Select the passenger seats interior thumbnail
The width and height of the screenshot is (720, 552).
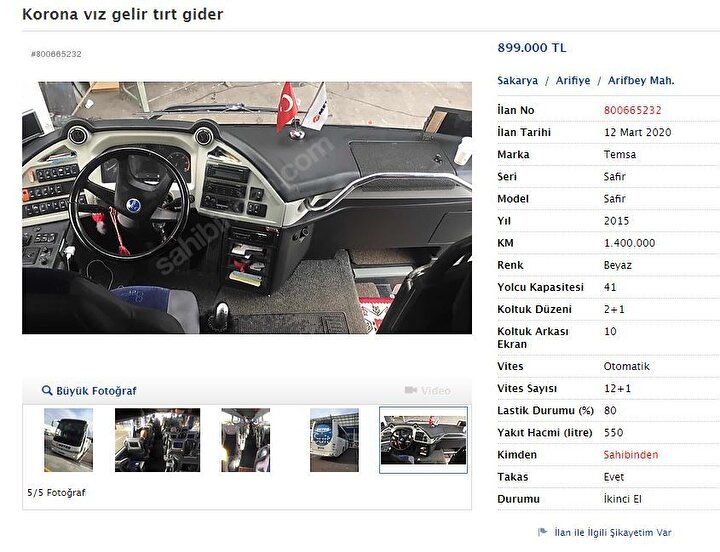(158, 440)
